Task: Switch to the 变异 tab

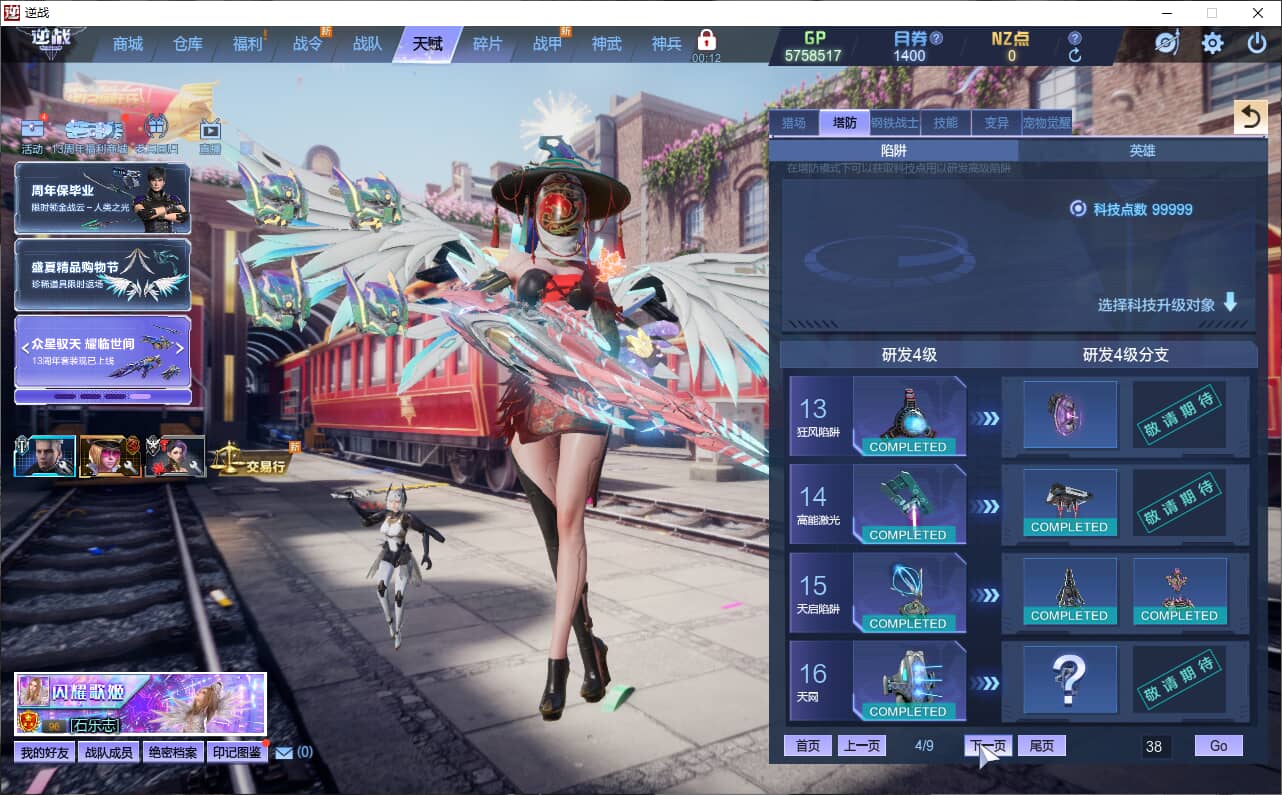Action: [996, 123]
